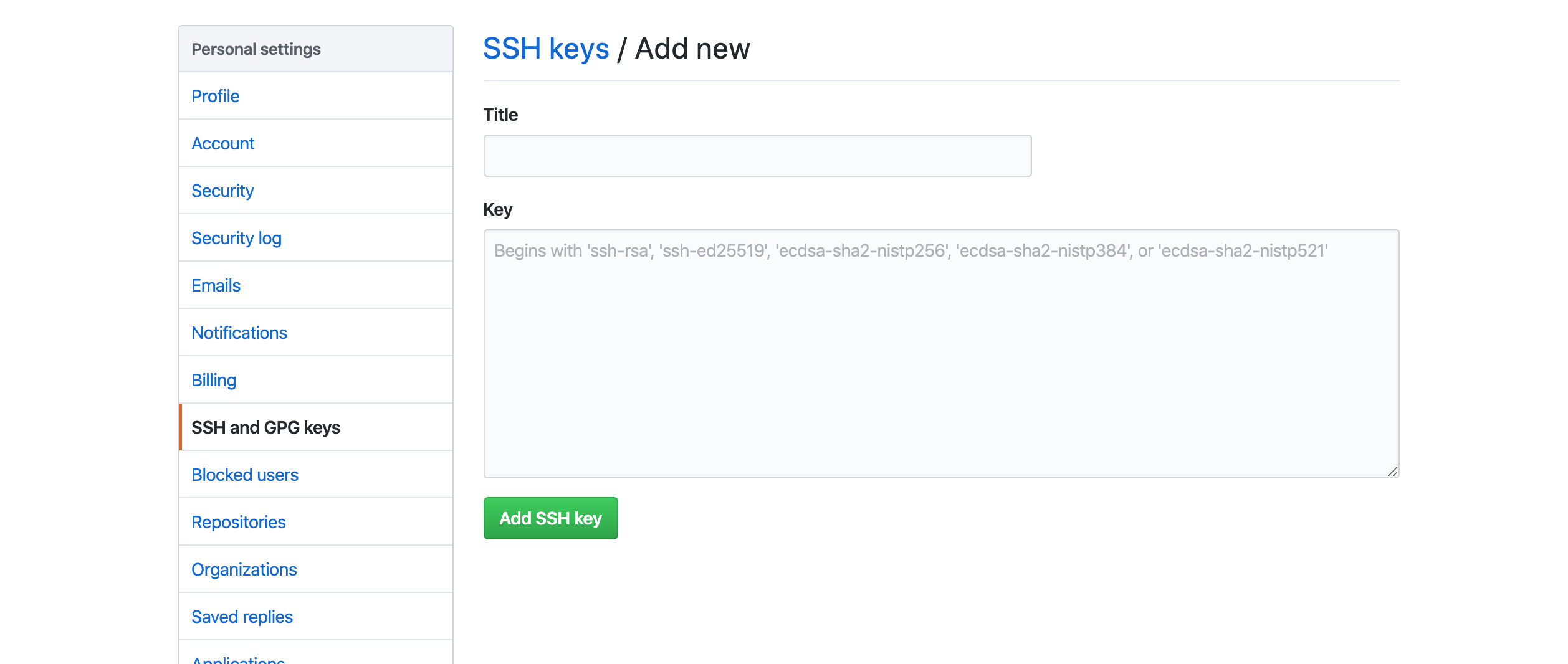
Task: Open the Organizations settings
Action: 244,569
